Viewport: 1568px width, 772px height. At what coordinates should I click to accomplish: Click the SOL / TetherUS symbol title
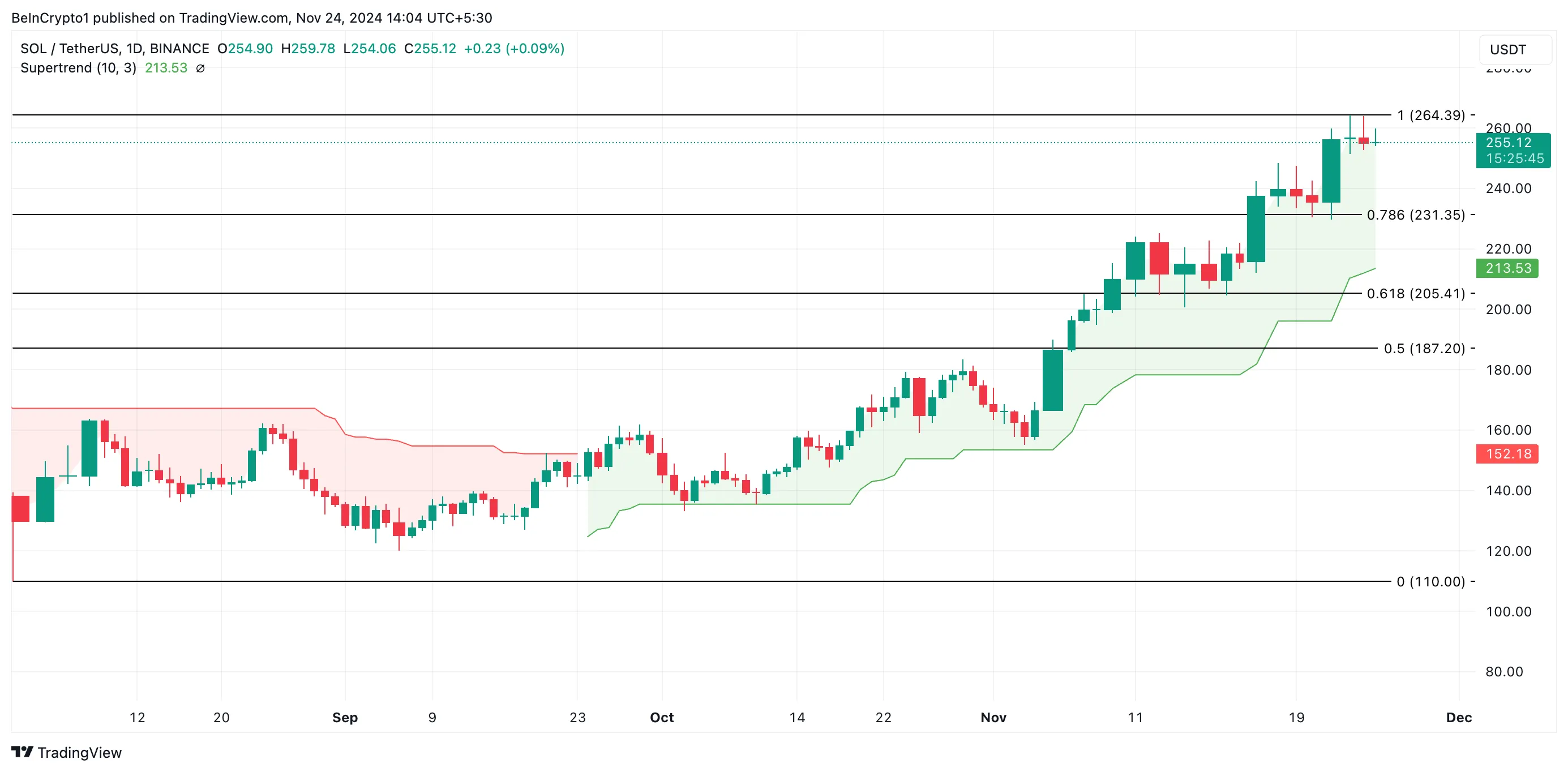114,48
